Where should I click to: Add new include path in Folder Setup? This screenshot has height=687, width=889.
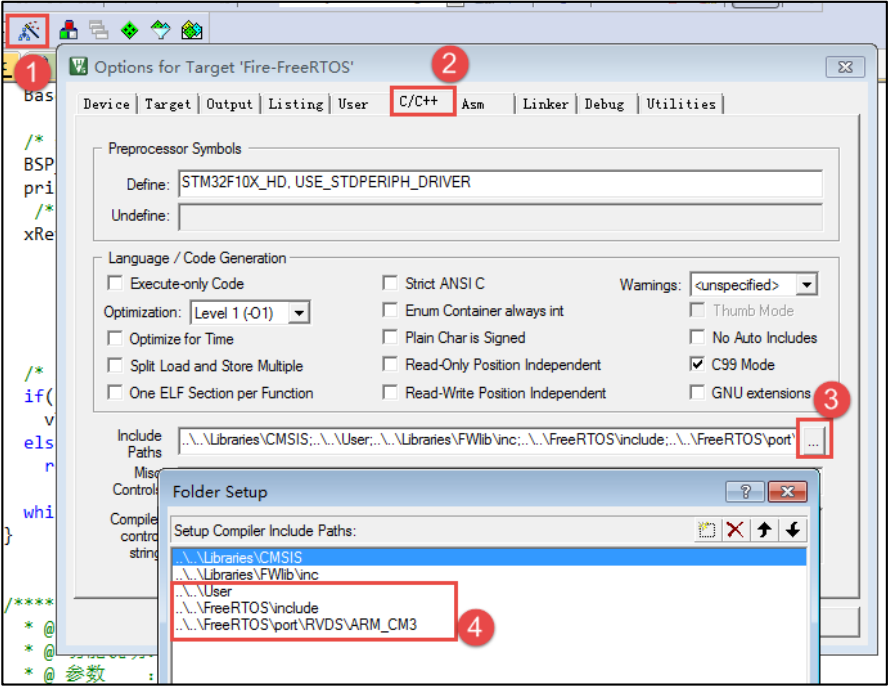click(x=706, y=530)
